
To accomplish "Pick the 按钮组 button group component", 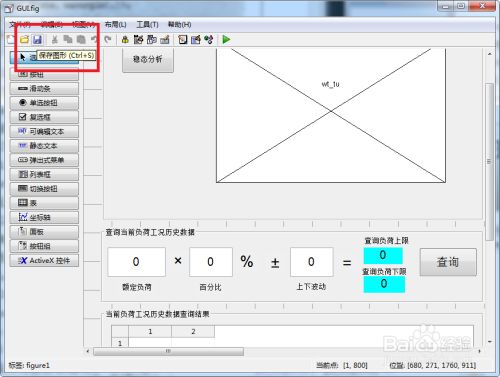I will pos(44,246).
